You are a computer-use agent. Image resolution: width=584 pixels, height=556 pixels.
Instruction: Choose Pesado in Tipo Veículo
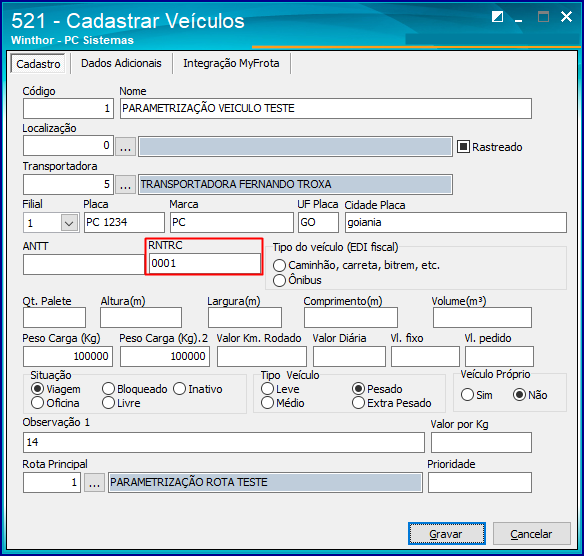[x=358, y=389]
